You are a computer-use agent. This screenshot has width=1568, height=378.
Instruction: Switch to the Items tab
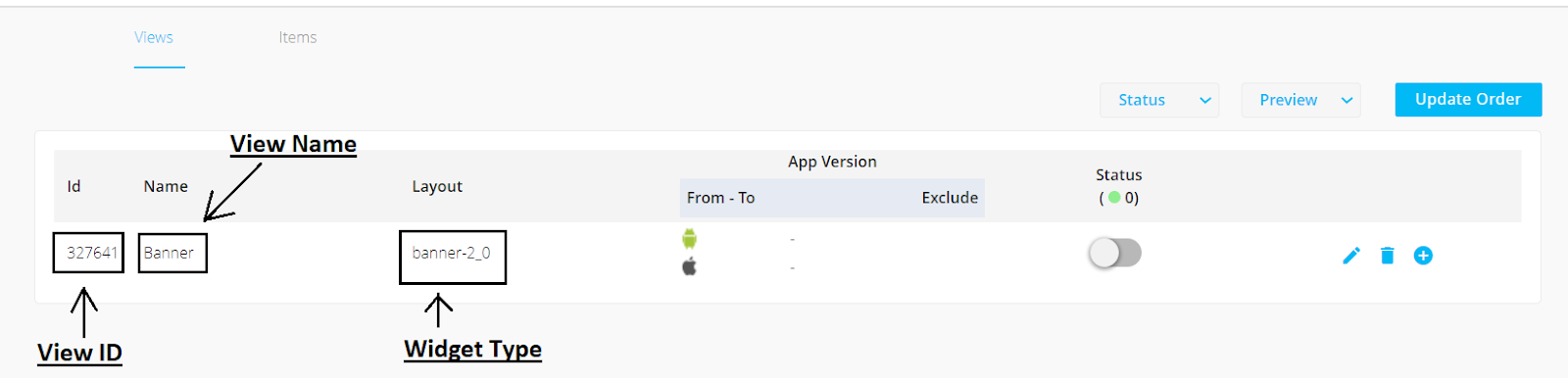click(298, 37)
